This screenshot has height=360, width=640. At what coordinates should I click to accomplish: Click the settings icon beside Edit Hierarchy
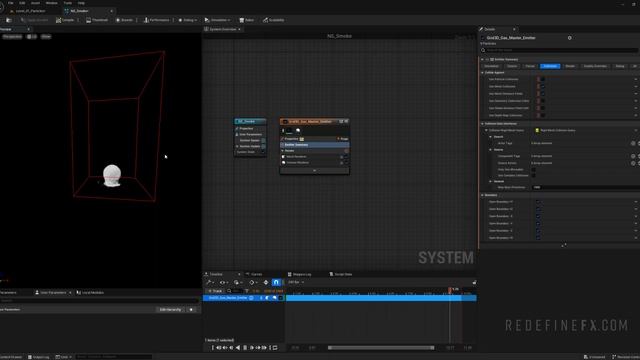click(x=191, y=310)
